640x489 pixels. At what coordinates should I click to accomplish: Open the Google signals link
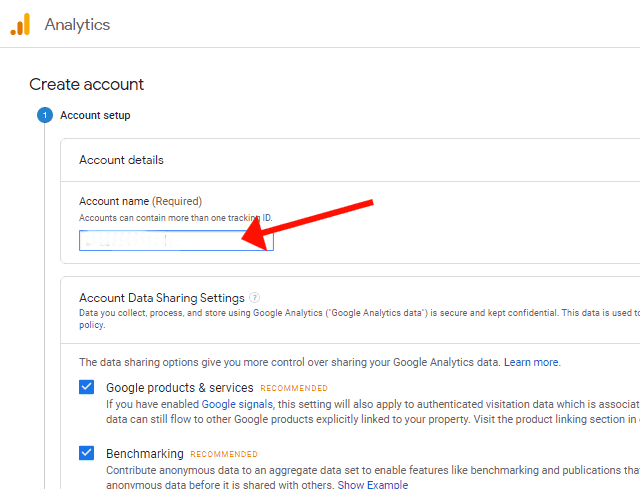[x=237, y=404]
